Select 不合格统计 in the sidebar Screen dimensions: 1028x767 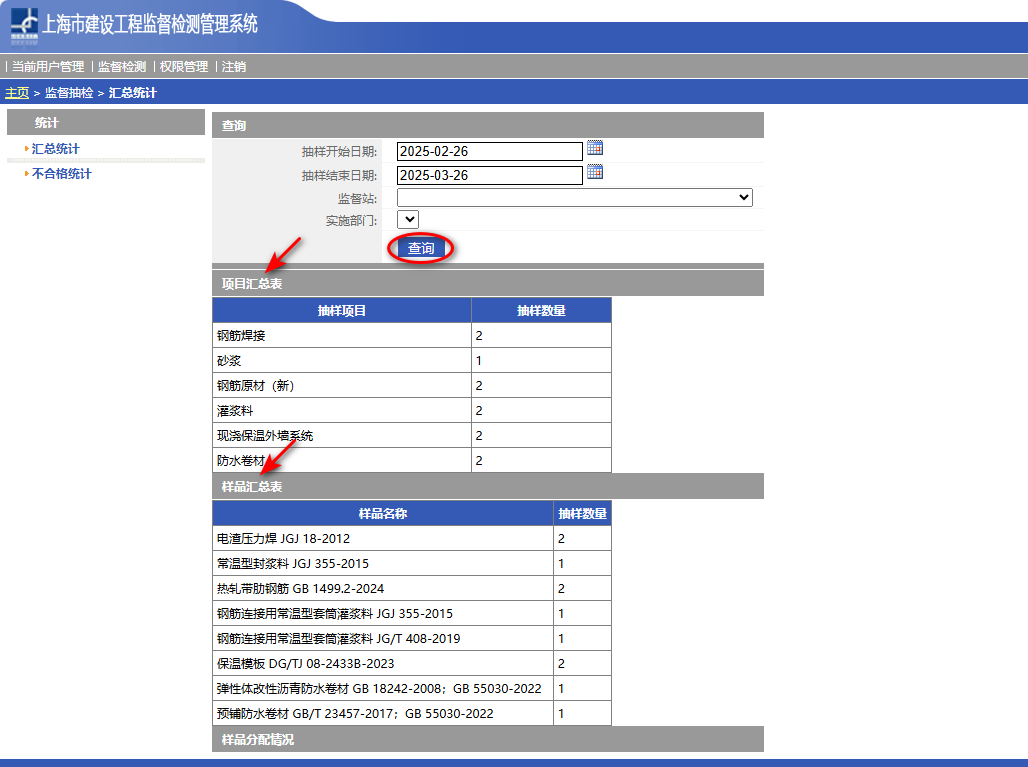pyautogui.click(x=61, y=174)
